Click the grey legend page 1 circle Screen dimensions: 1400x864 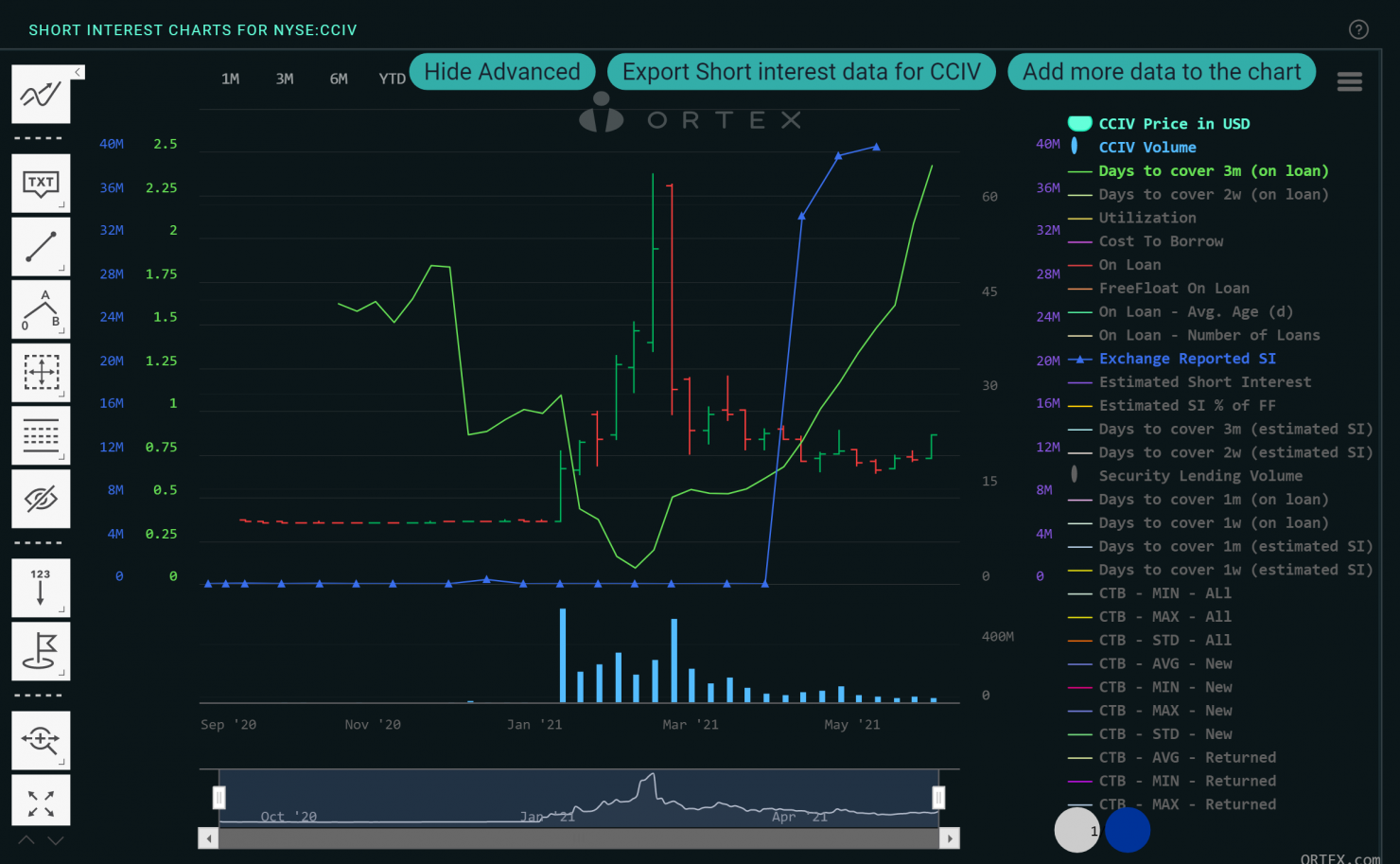pyautogui.click(x=1077, y=830)
